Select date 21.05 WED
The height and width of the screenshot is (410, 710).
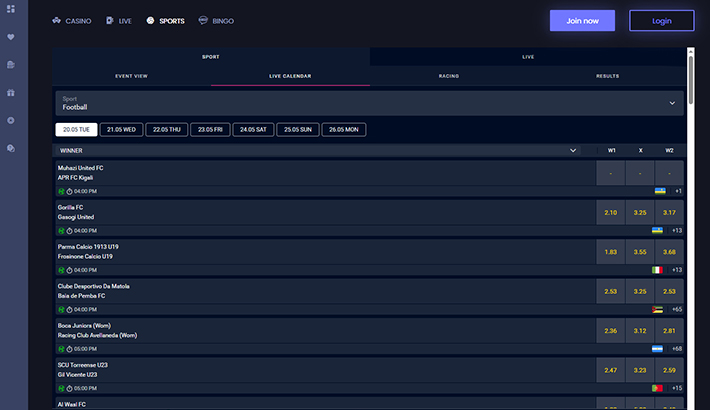click(121, 130)
